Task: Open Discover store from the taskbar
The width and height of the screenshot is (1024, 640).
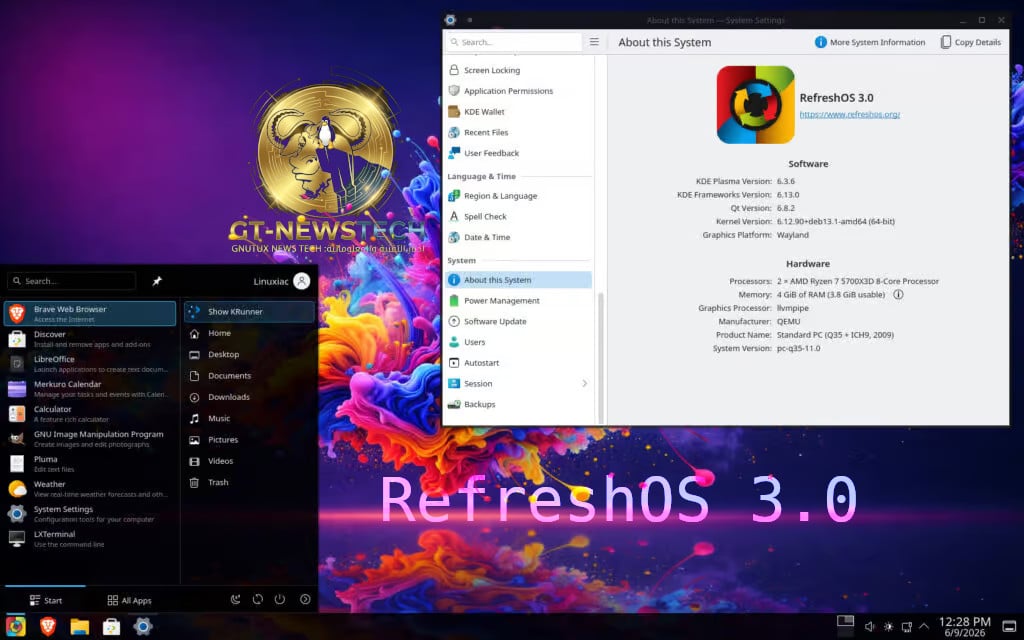Action: 112,626
